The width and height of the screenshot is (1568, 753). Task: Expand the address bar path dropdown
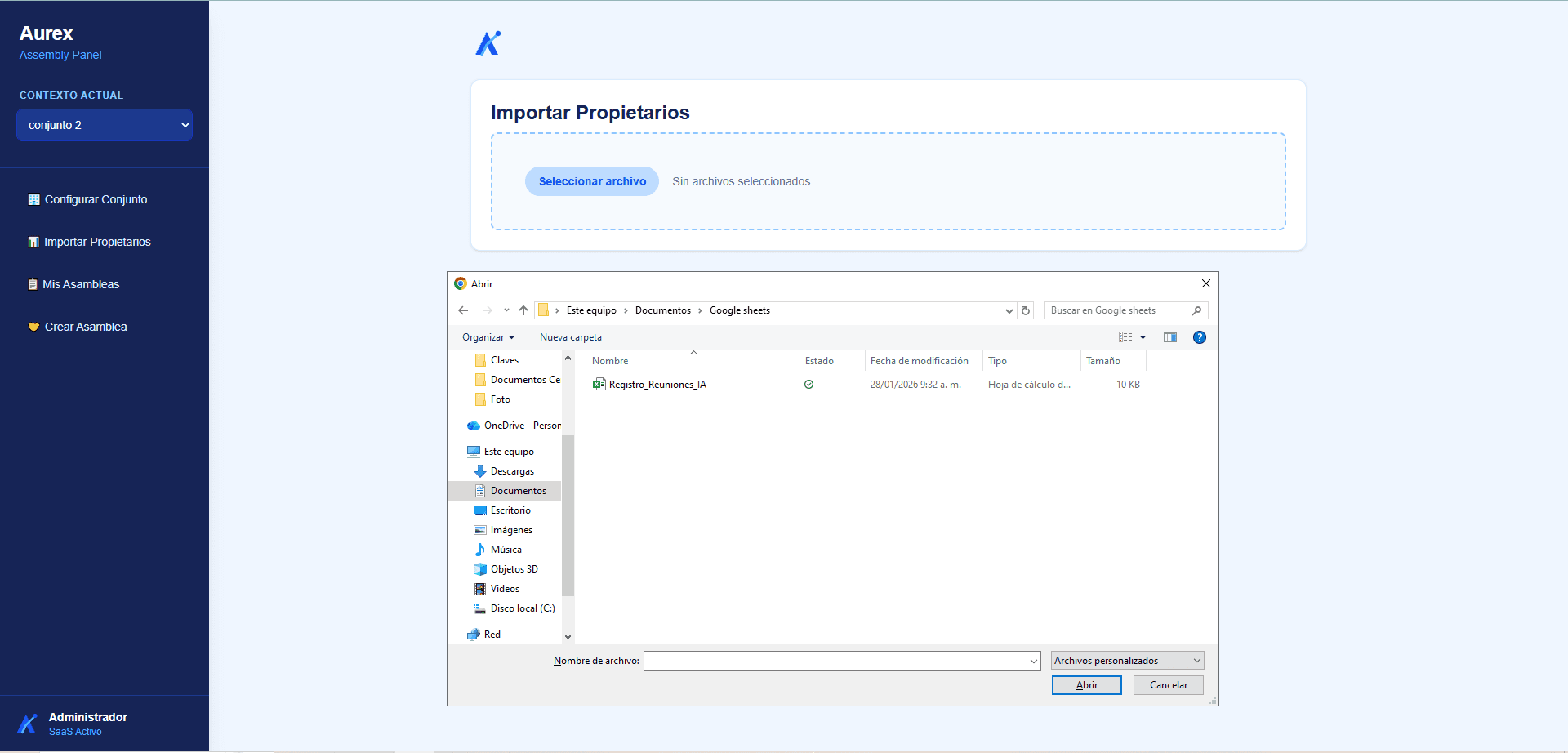[1009, 310]
